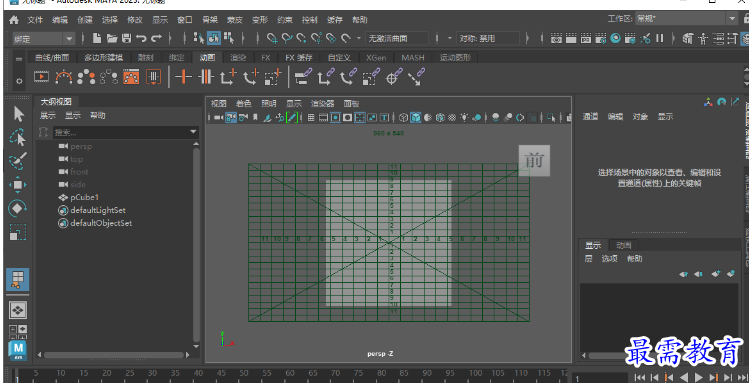
Task: Open the Constrain menu in menu bar
Action: pos(285,20)
